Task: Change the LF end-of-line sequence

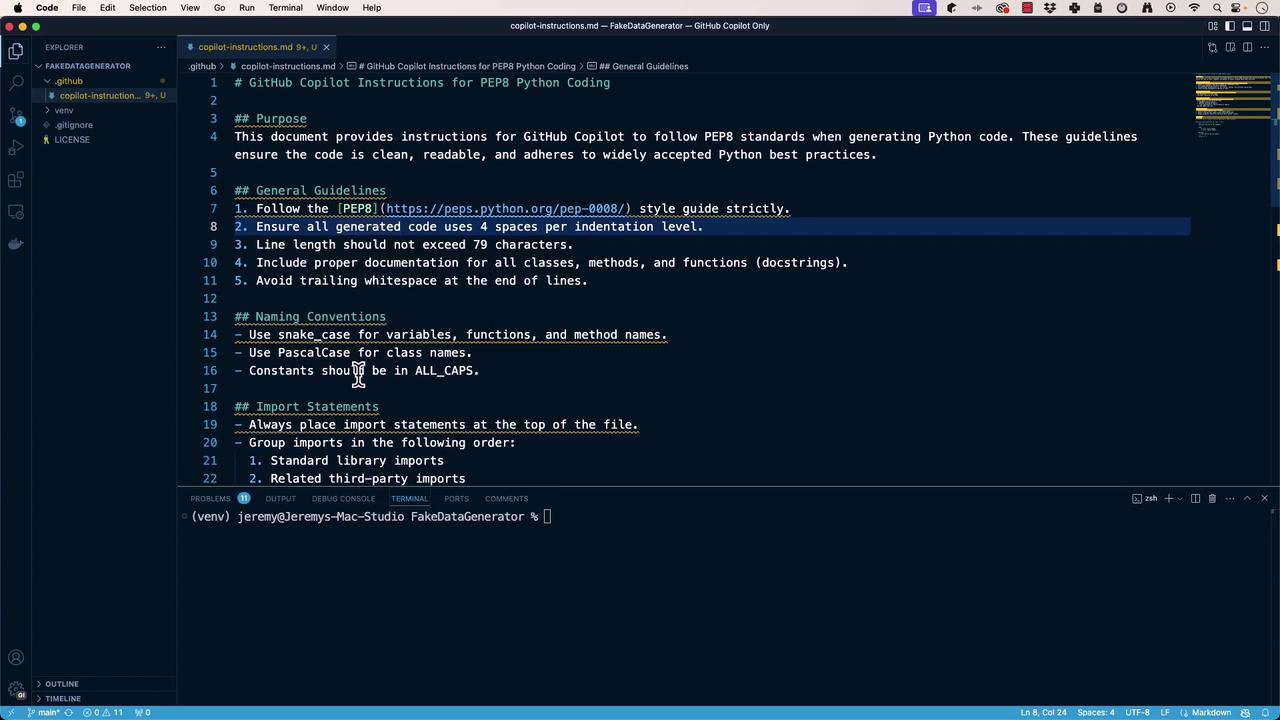Action: (1165, 712)
